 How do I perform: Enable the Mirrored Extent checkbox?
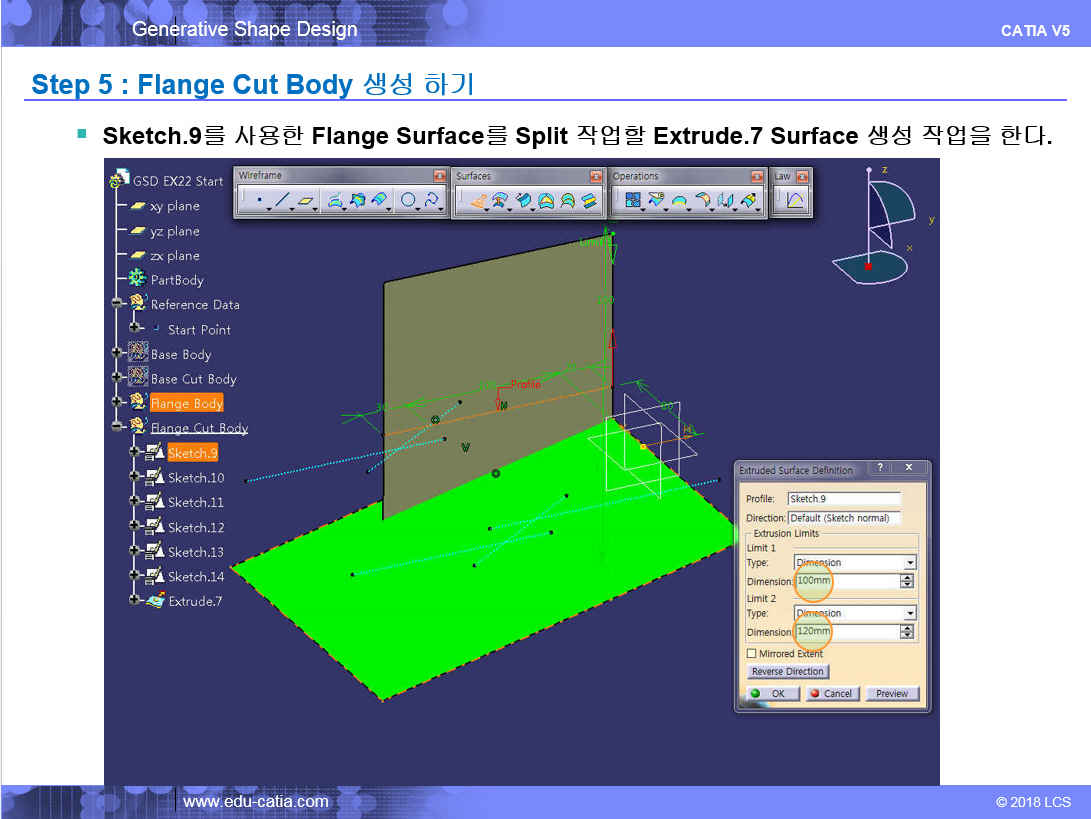752,653
